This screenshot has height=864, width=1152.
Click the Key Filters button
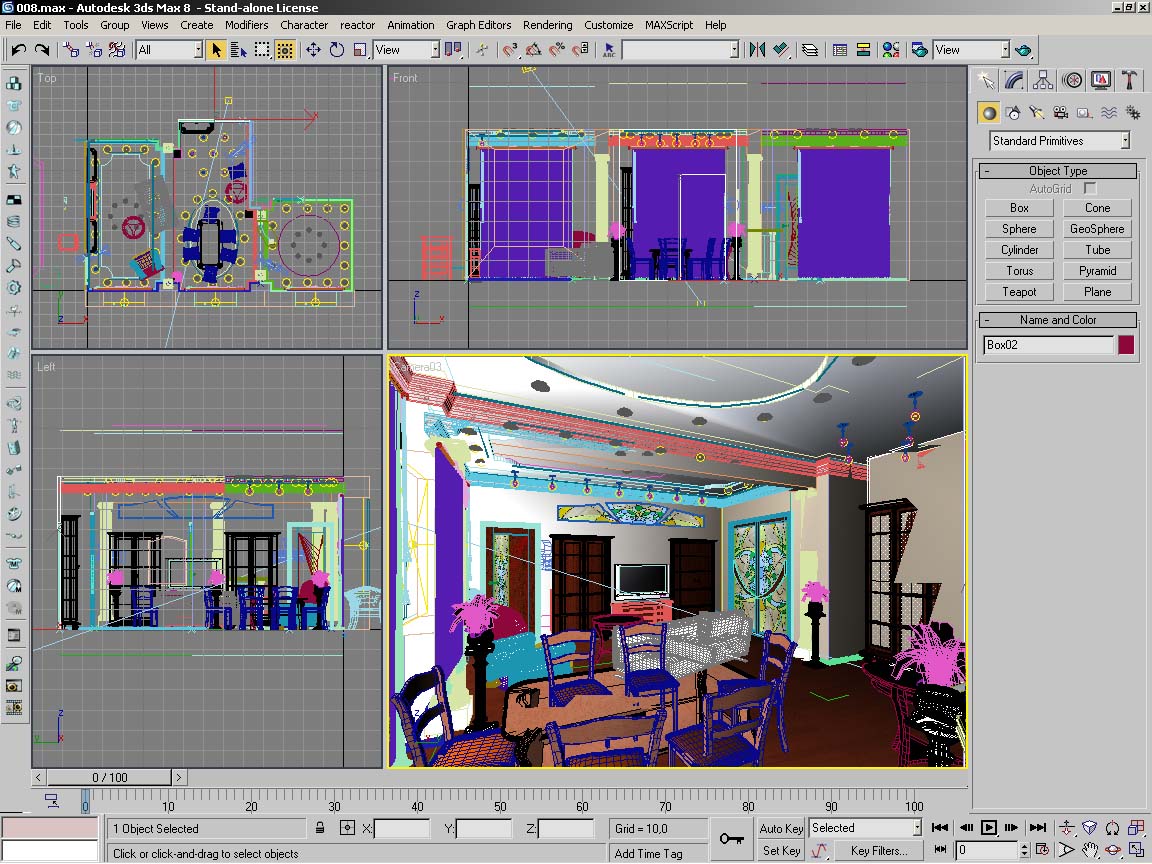(x=879, y=851)
